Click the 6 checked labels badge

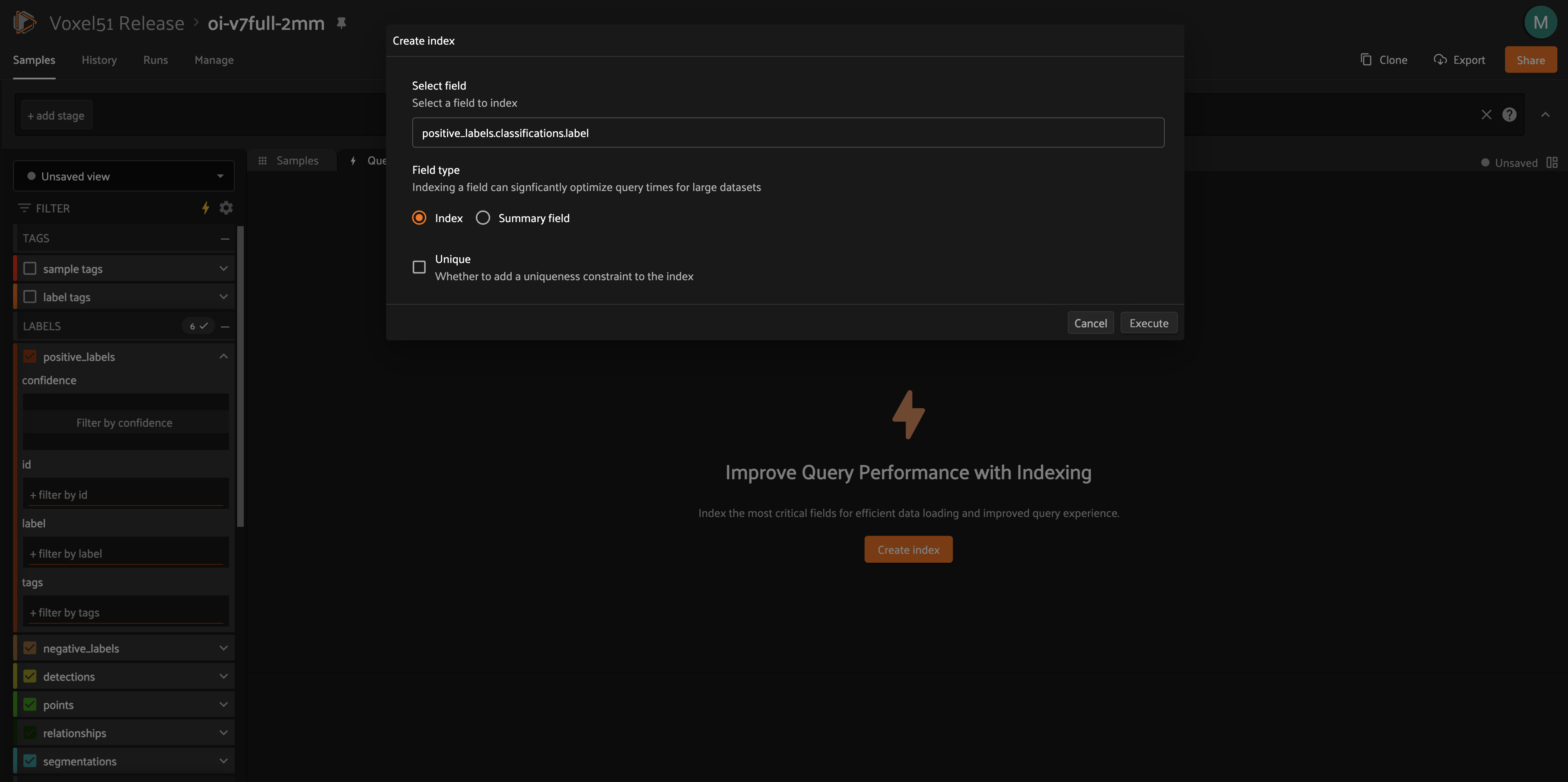pos(198,326)
